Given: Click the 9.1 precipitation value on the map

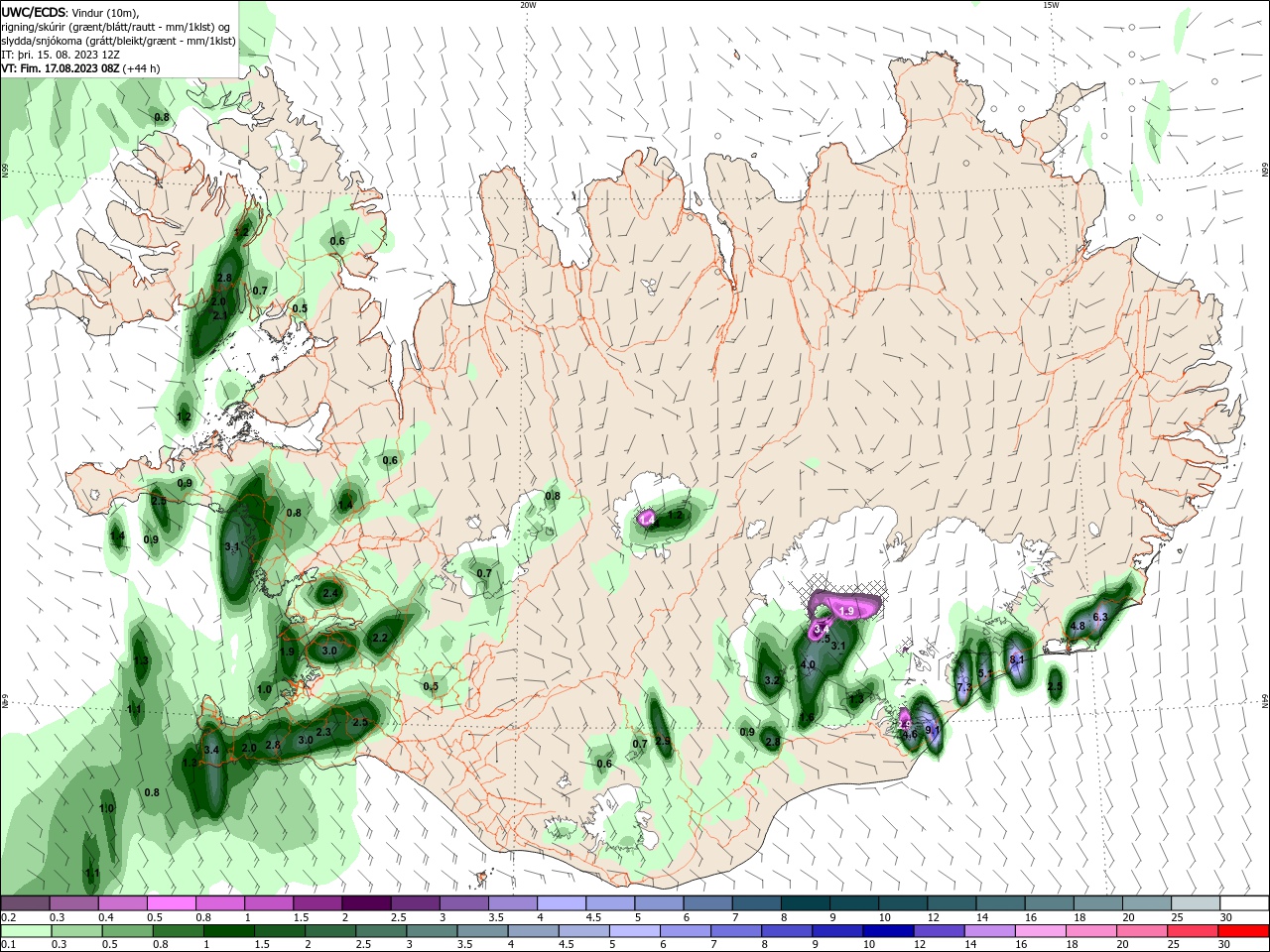Looking at the screenshot, I should click(x=932, y=731).
